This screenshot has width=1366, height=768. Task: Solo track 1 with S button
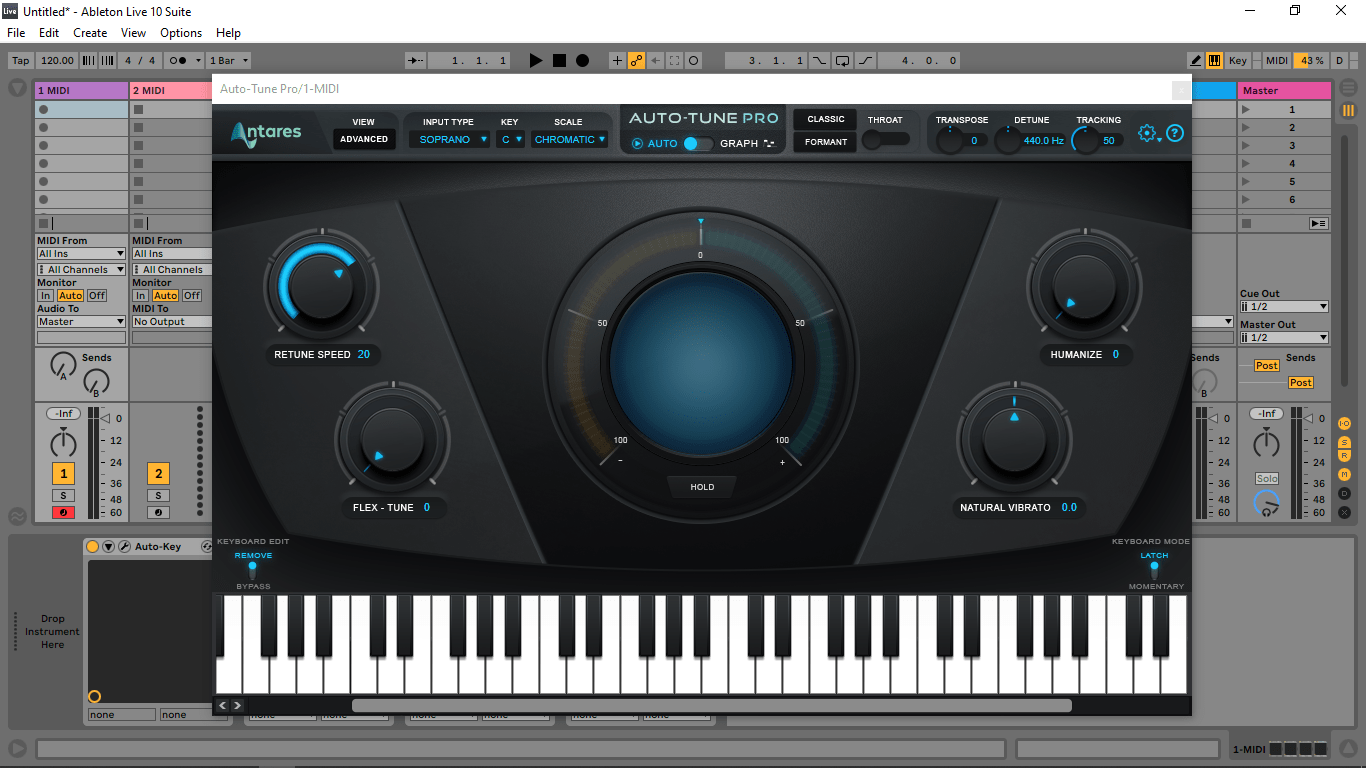63,496
